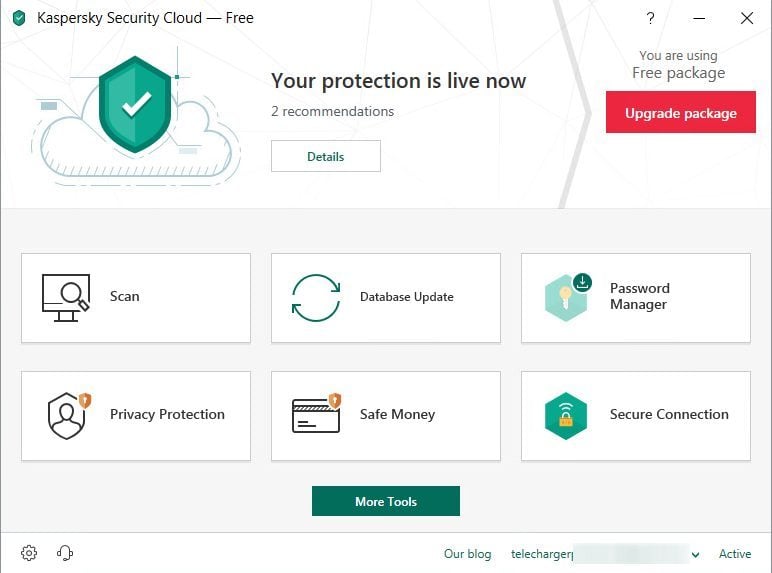772x573 pixels.
Task: Click the Safe Money card icon
Action: pos(317,415)
